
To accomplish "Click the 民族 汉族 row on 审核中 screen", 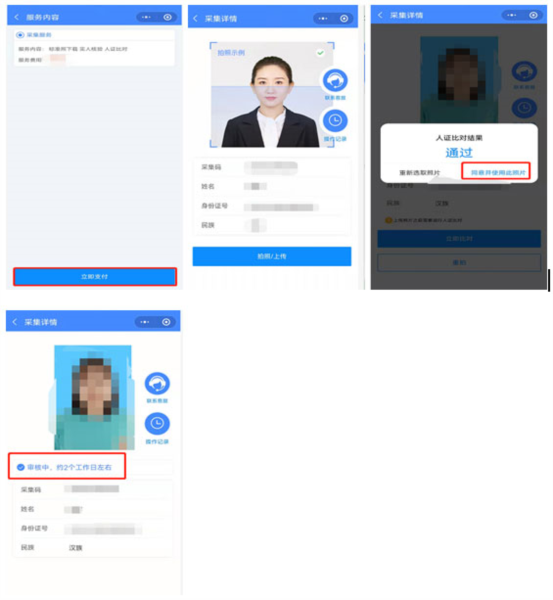I will (x=93, y=548).
